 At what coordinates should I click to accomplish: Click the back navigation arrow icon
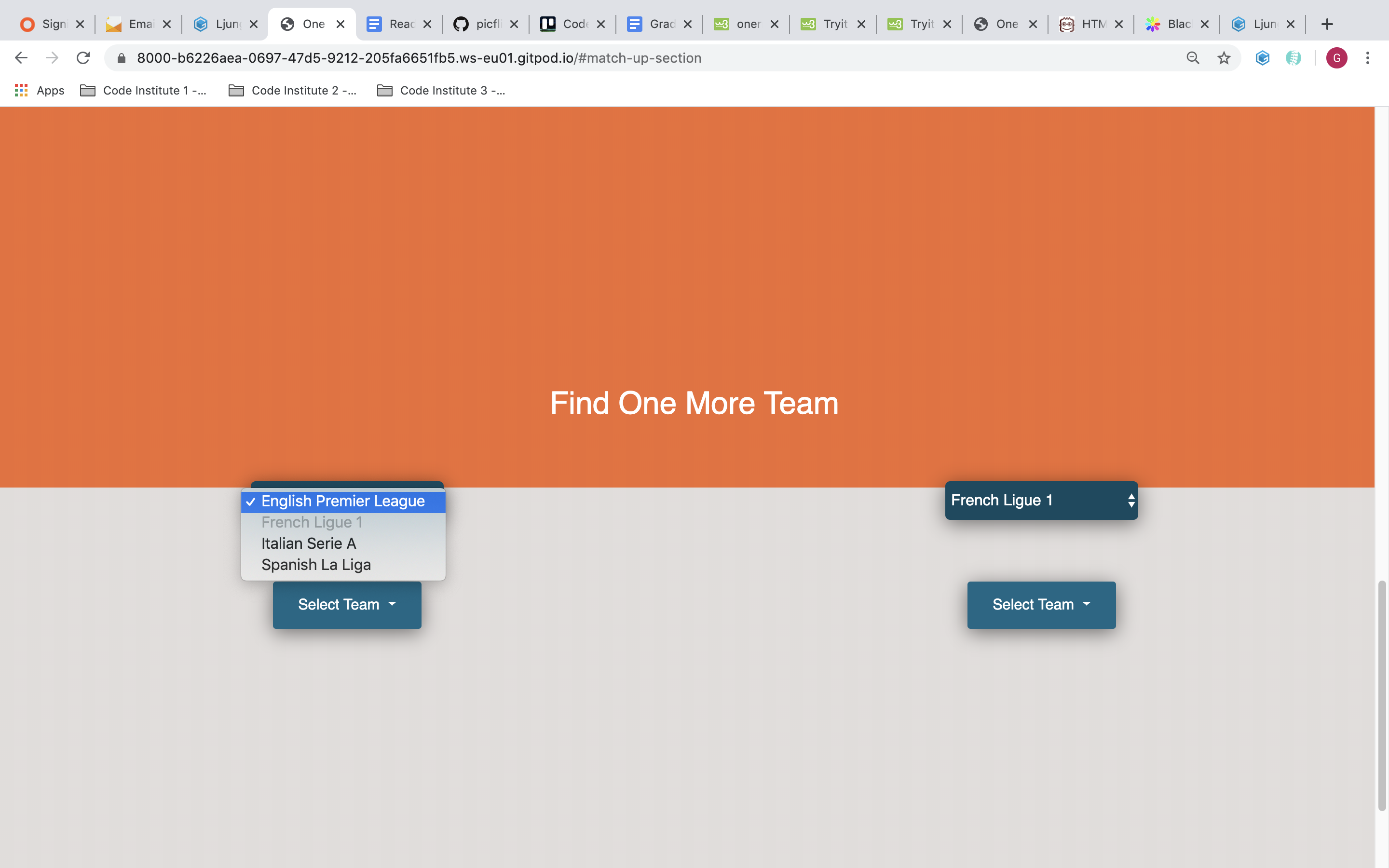click(20, 58)
